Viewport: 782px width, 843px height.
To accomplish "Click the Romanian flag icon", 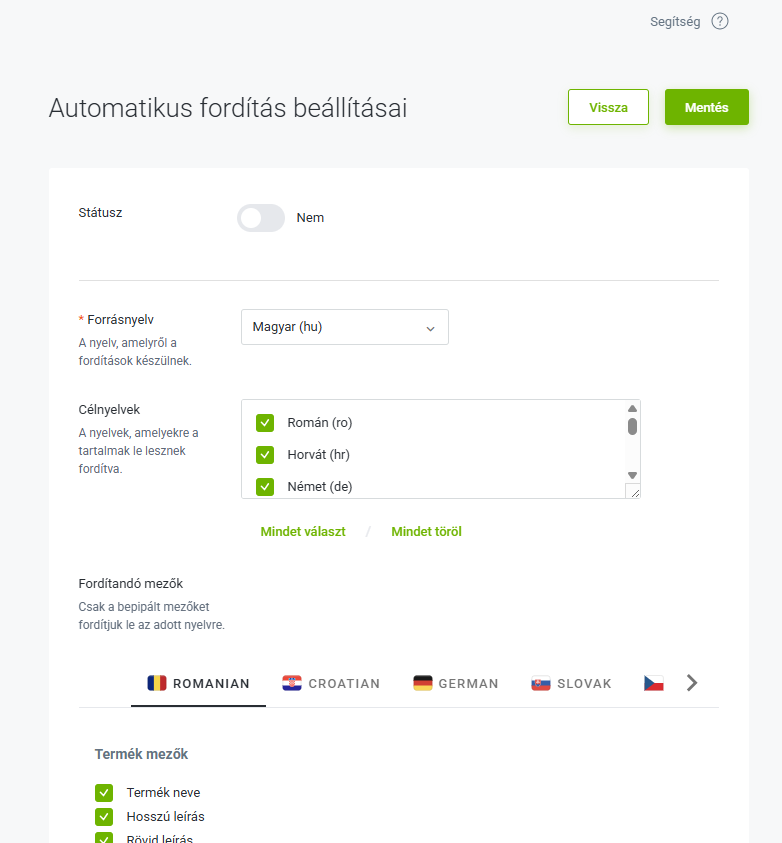I will pos(157,683).
